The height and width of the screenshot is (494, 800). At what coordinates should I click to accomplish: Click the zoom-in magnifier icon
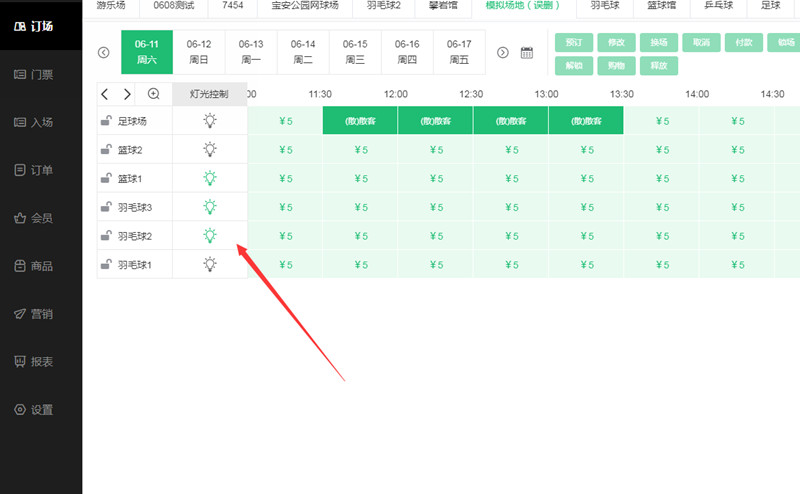coord(153,94)
